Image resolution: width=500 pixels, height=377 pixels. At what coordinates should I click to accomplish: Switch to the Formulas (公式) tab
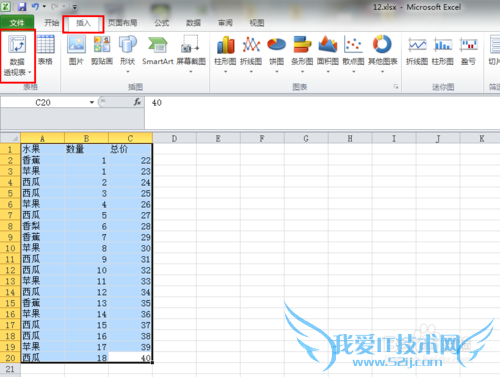point(162,23)
